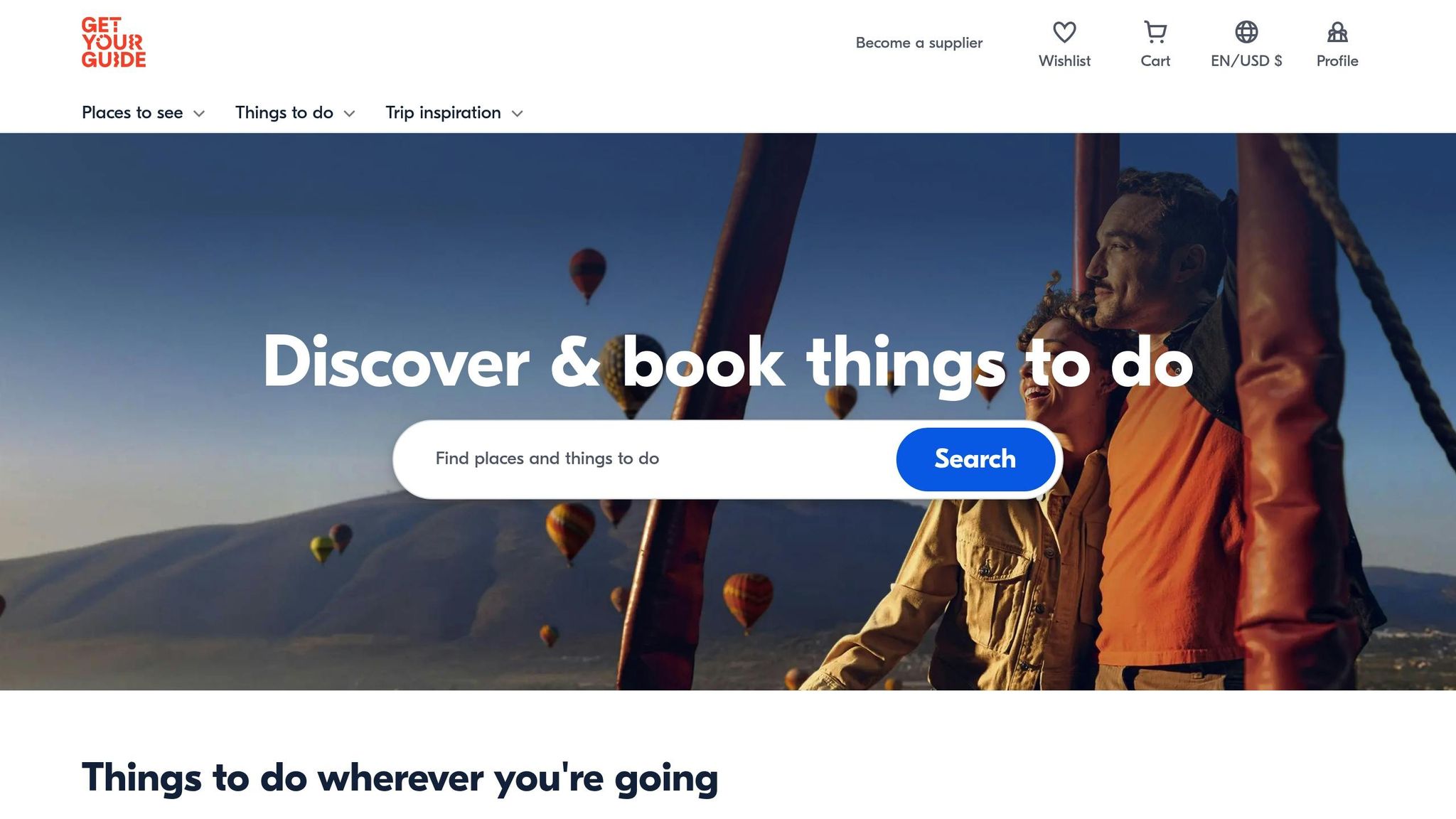1456x819 pixels.
Task: Click the Wishlist text label
Action: 1064,61
